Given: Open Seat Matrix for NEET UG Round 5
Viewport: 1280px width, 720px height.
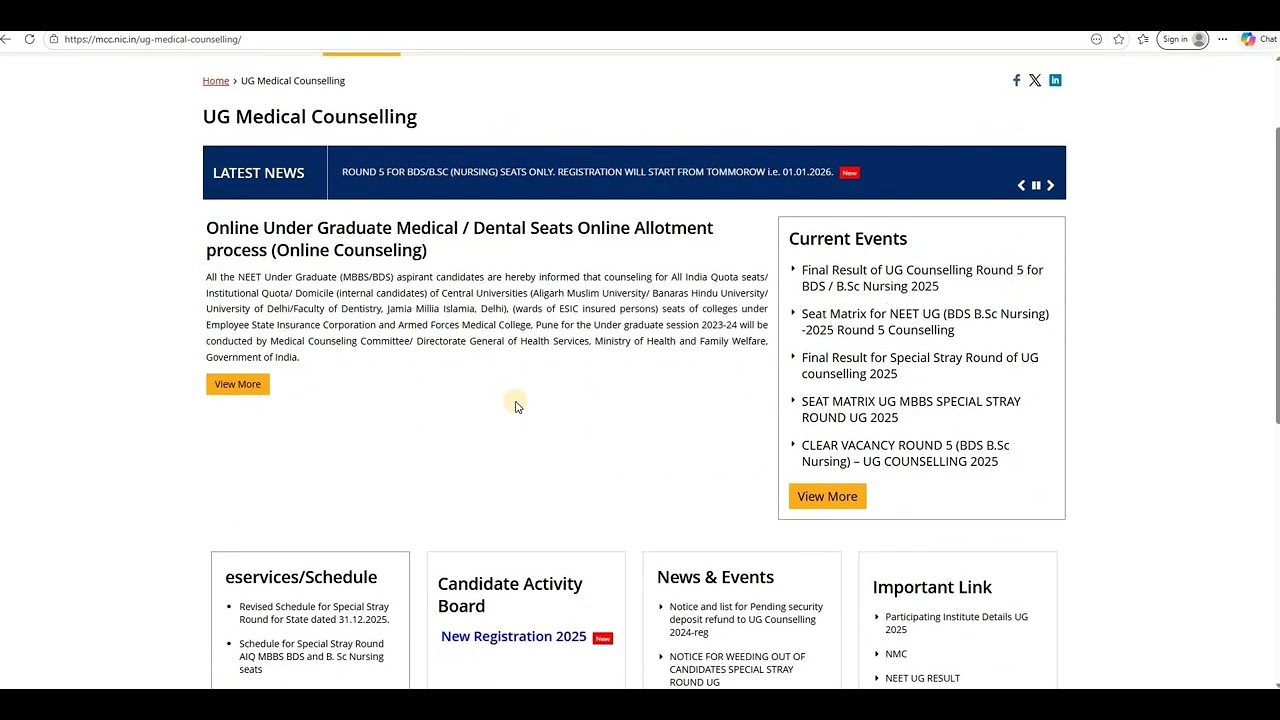Looking at the screenshot, I should pos(925,322).
